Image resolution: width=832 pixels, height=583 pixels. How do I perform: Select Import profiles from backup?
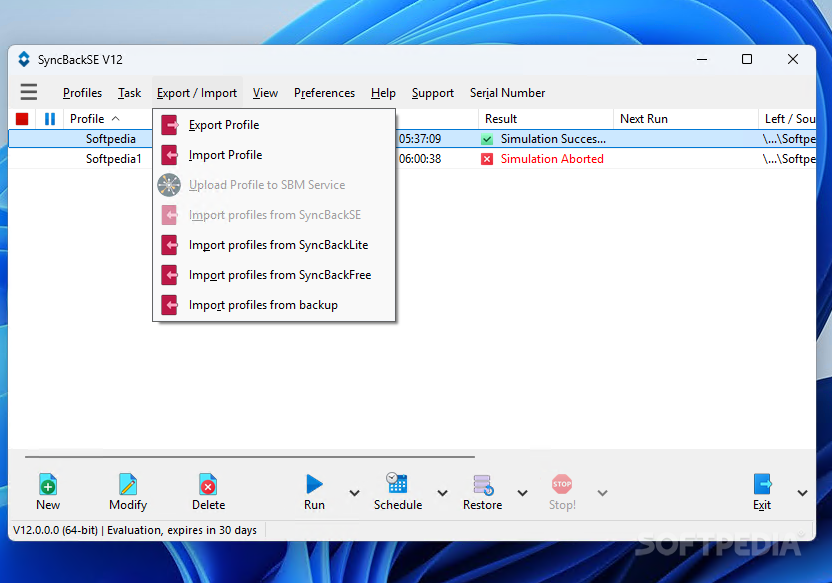pos(274,305)
